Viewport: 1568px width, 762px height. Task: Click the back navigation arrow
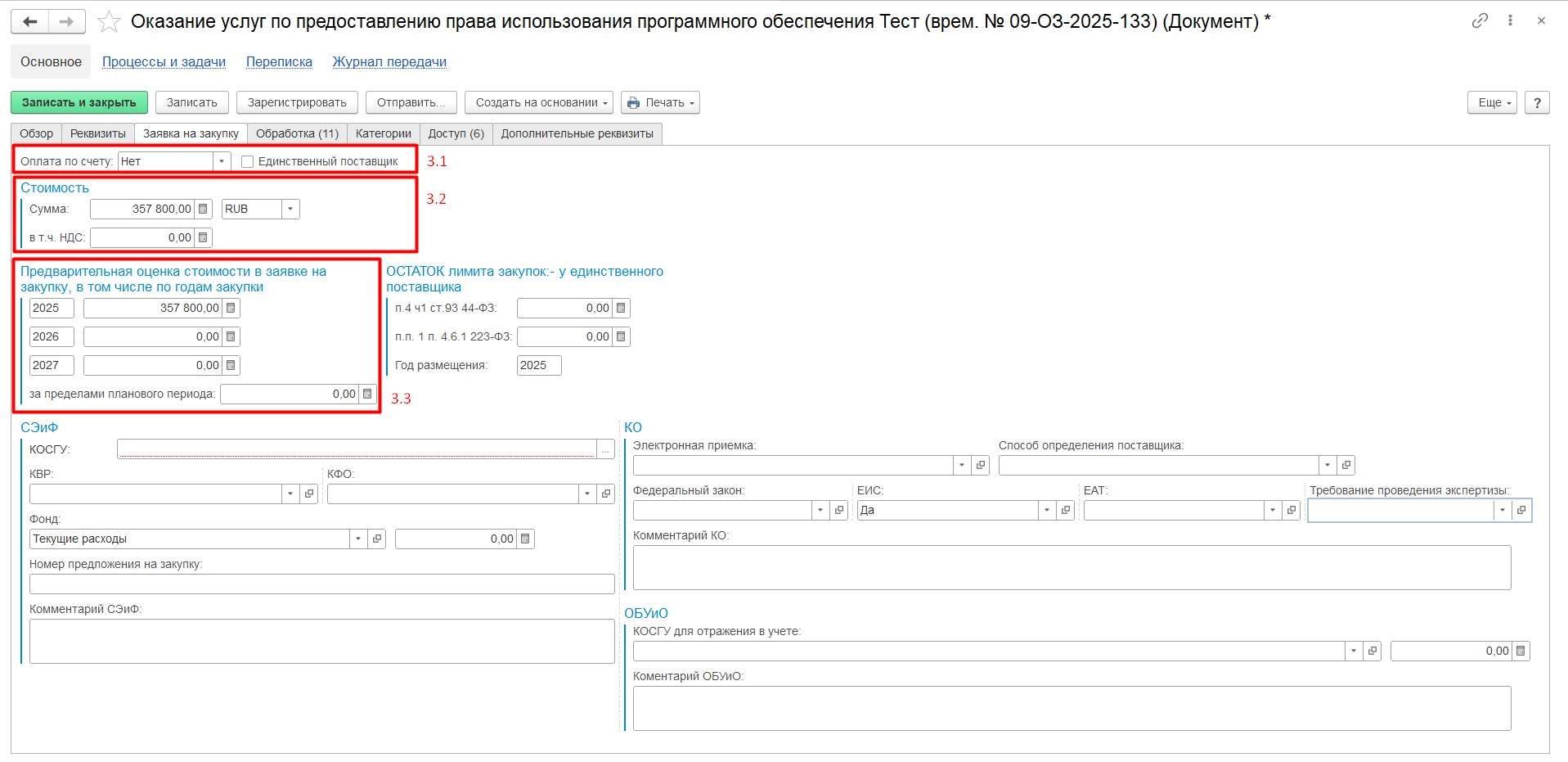click(30, 22)
